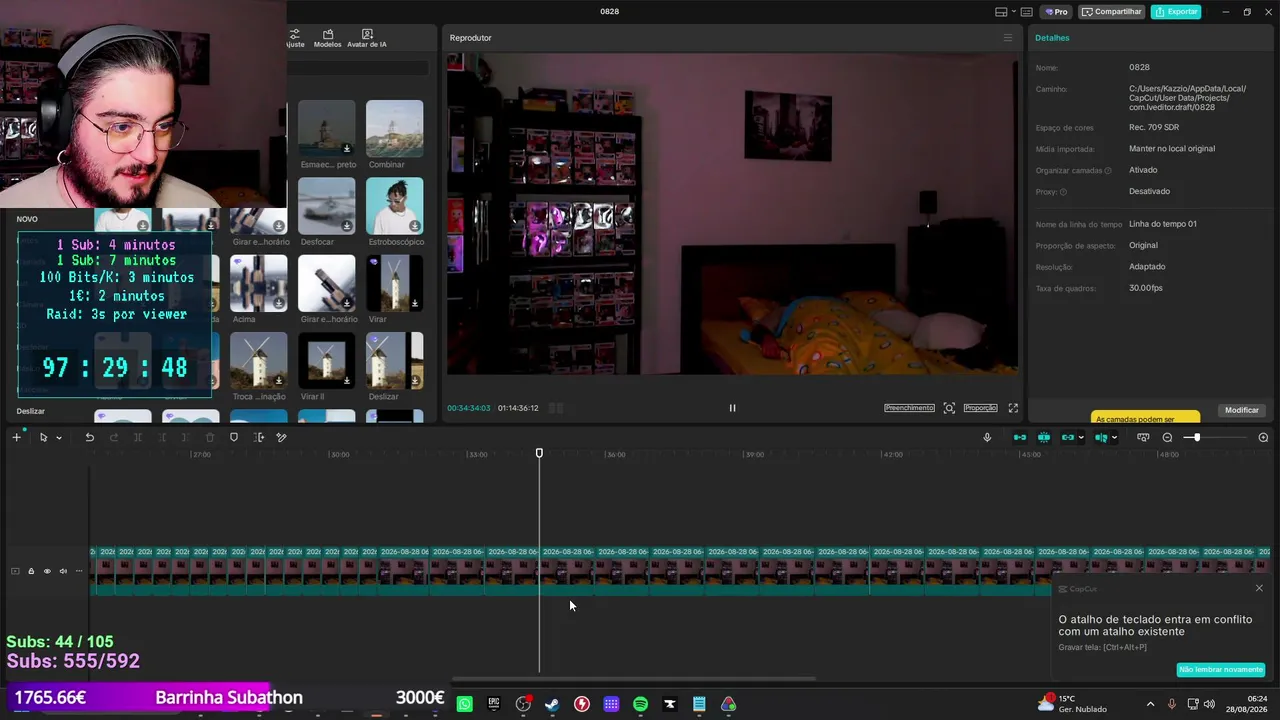Open linkage options dropdown arrow
Screen dimensions: 1280x720
click(x=1081, y=438)
